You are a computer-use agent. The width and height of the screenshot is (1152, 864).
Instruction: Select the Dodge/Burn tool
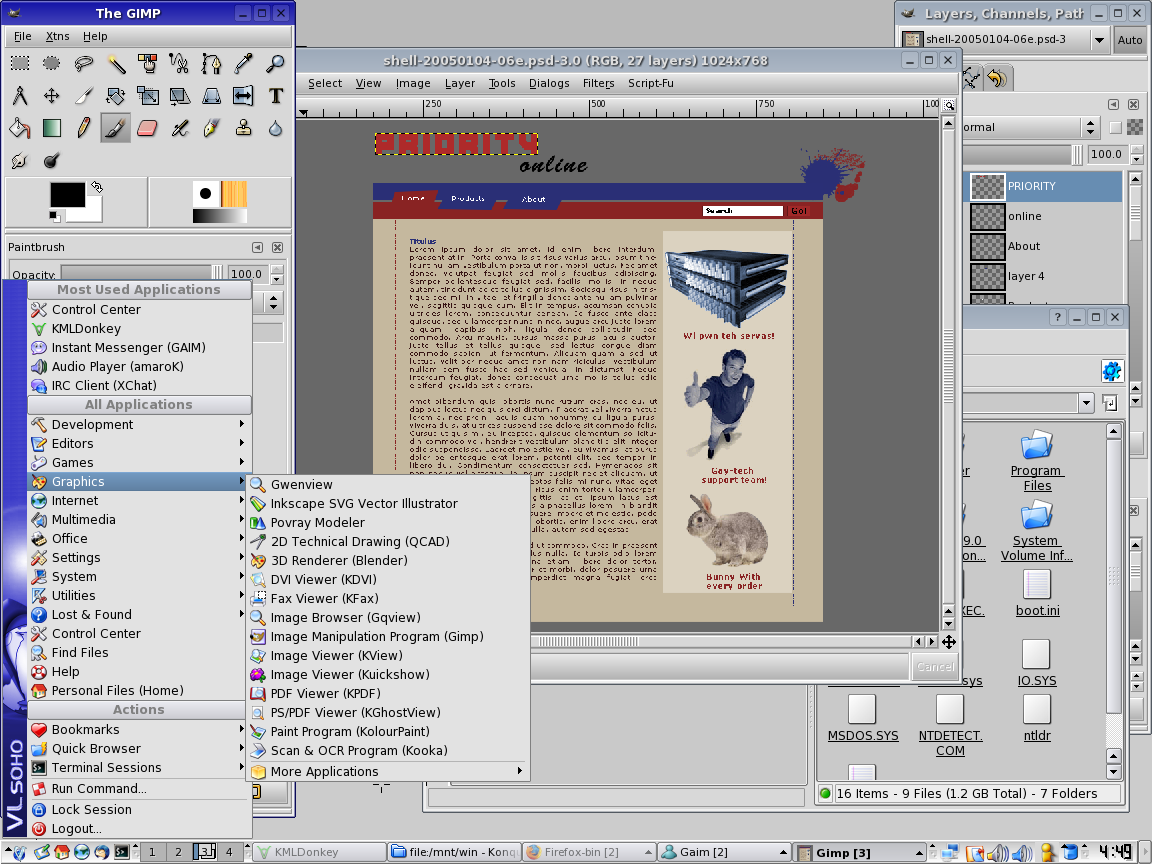[x=51, y=161]
